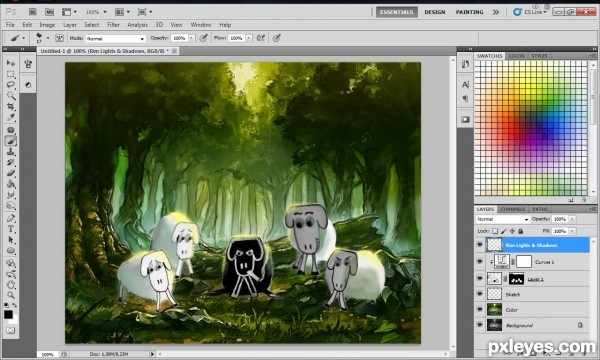Switch to the Painting workspace
The width and height of the screenshot is (600, 360).
tap(470, 12)
